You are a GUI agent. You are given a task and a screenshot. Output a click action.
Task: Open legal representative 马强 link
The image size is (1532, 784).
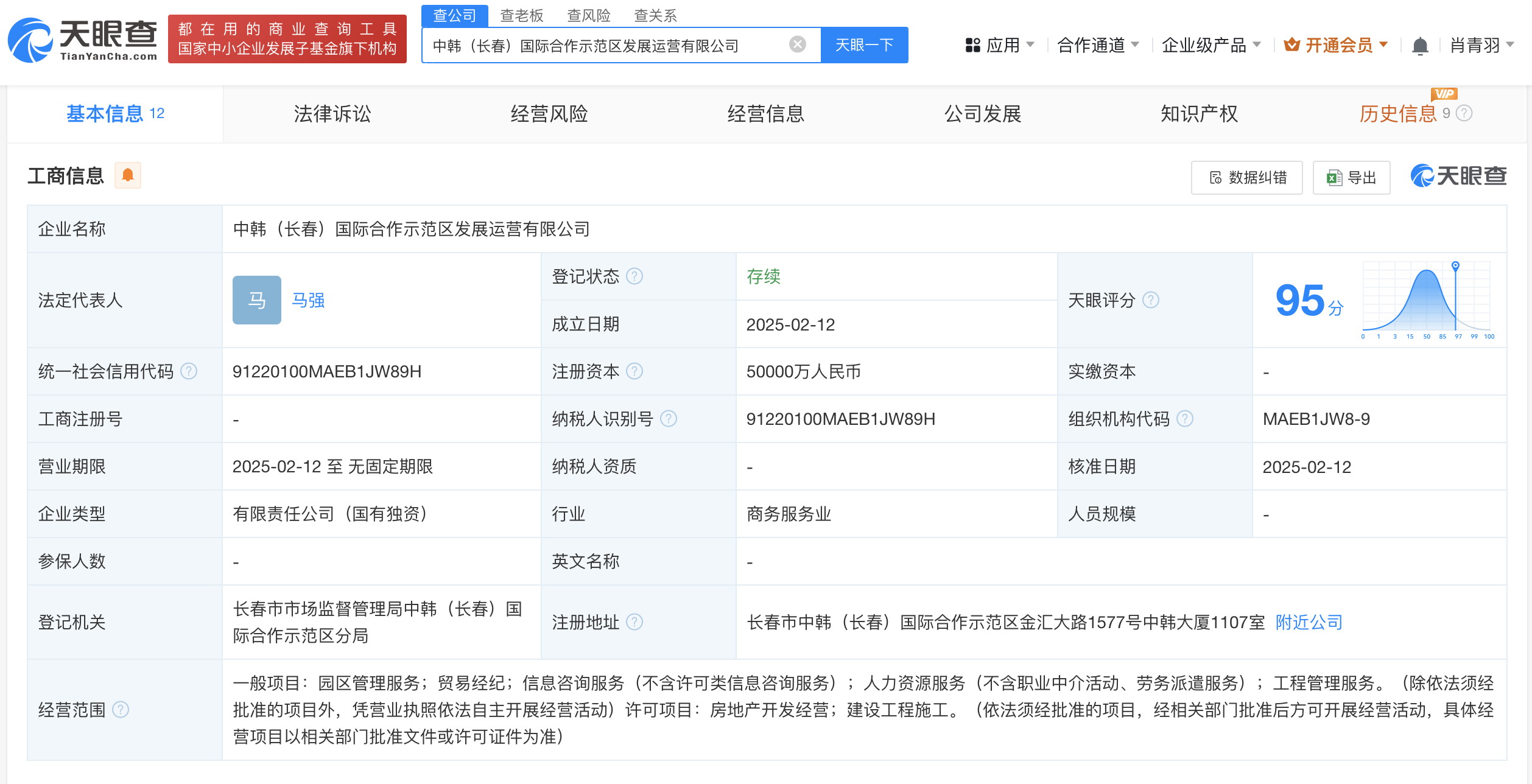pyautogui.click(x=308, y=300)
